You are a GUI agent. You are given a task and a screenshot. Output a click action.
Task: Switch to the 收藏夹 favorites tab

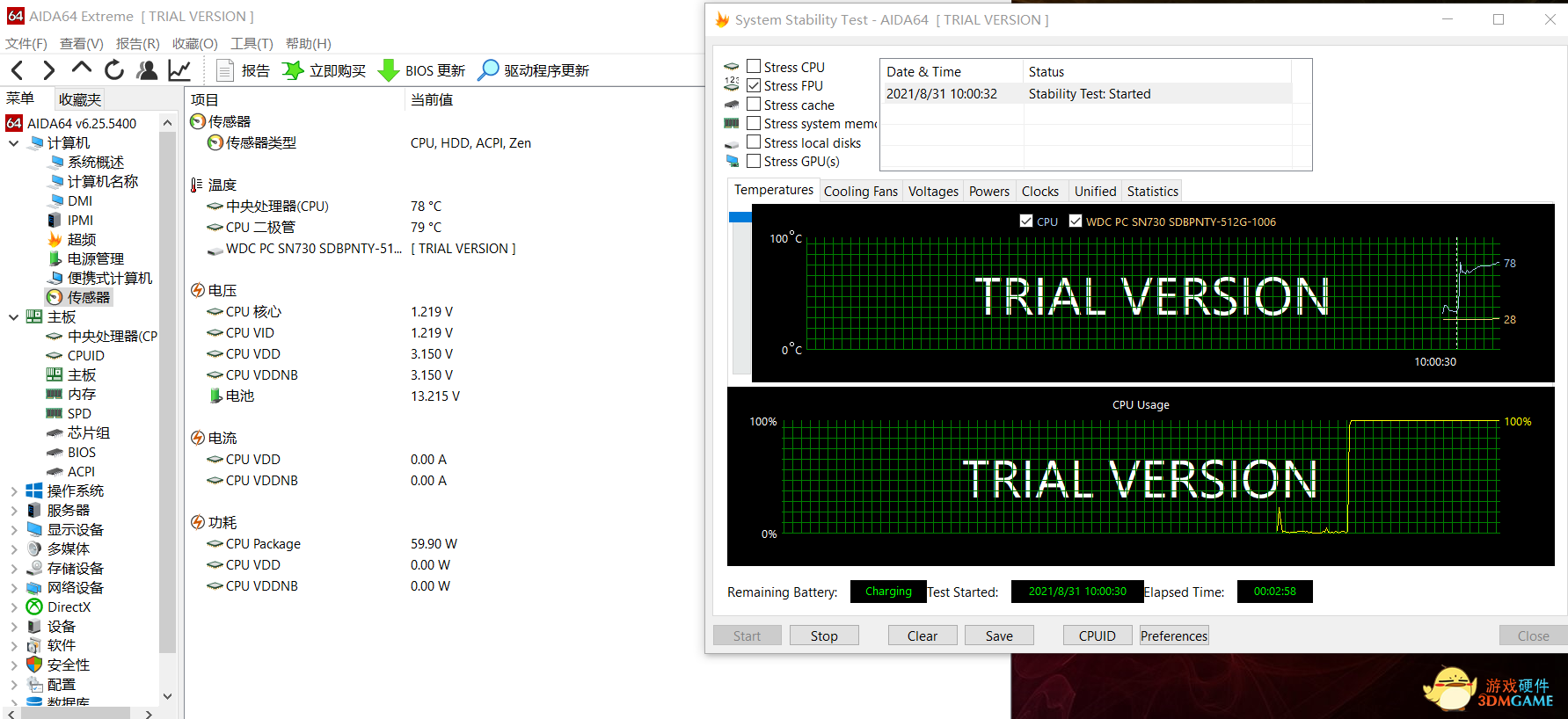click(80, 99)
